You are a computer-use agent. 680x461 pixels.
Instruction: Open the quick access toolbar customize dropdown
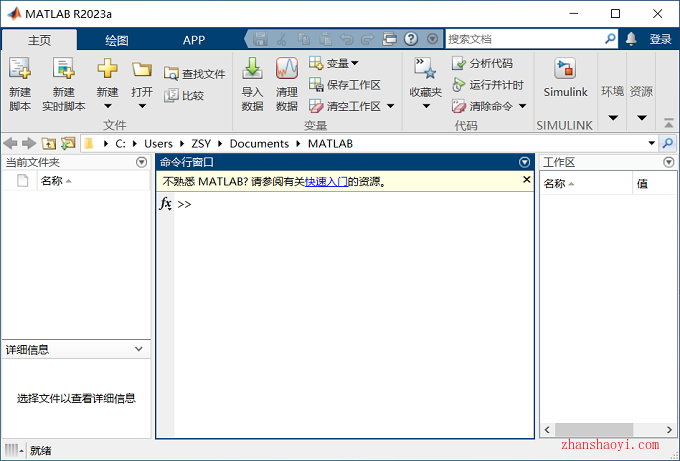pos(432,39)
